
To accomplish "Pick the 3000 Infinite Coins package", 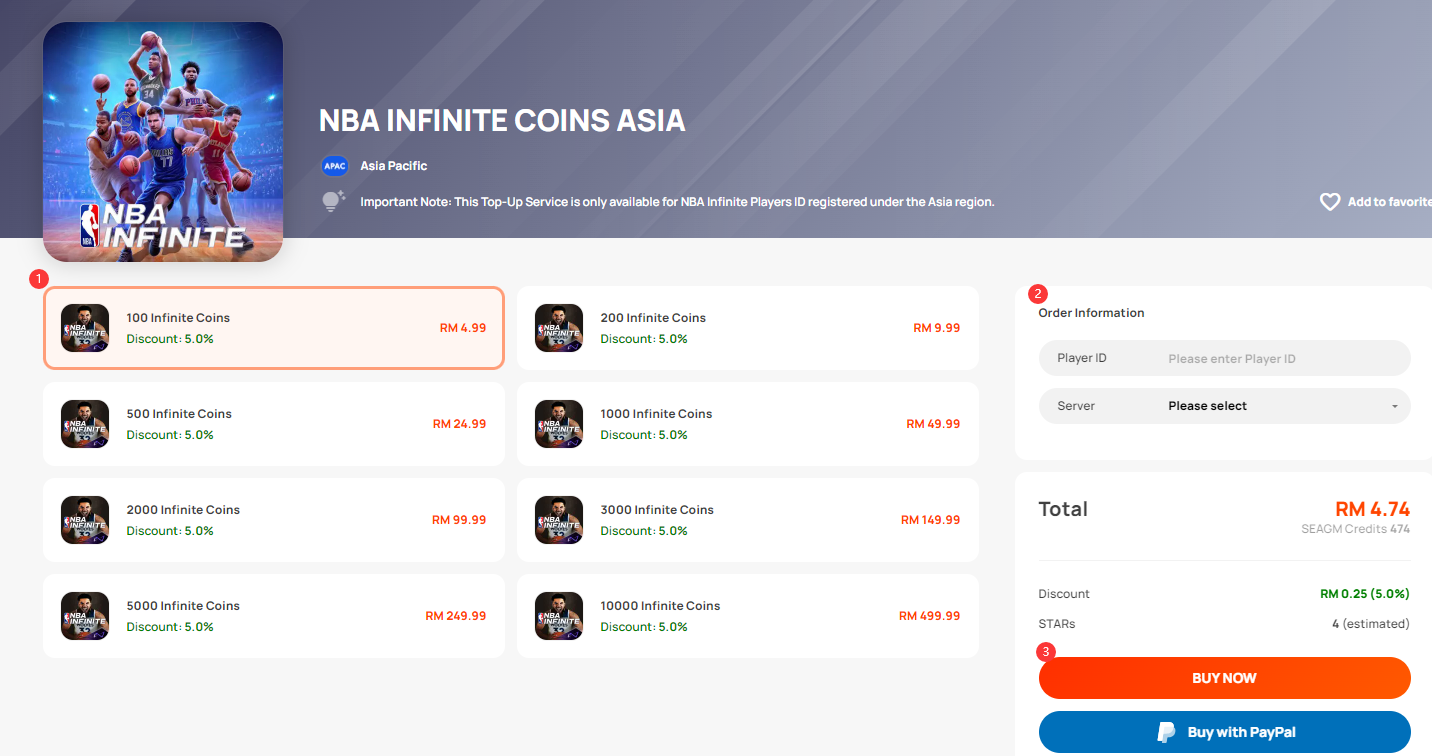I will (748, 520).
